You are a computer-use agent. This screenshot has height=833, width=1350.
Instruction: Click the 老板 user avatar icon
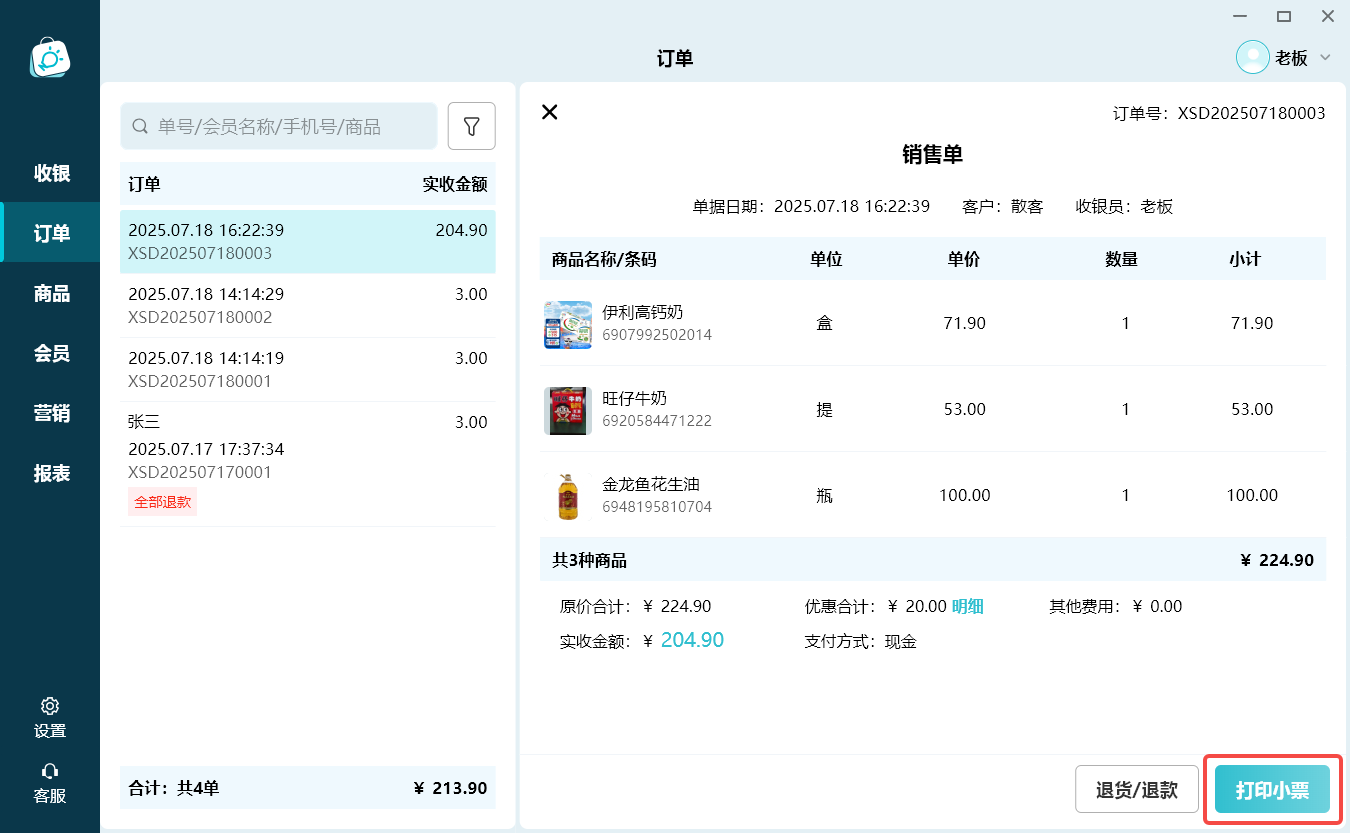[x=1252, y=57]
